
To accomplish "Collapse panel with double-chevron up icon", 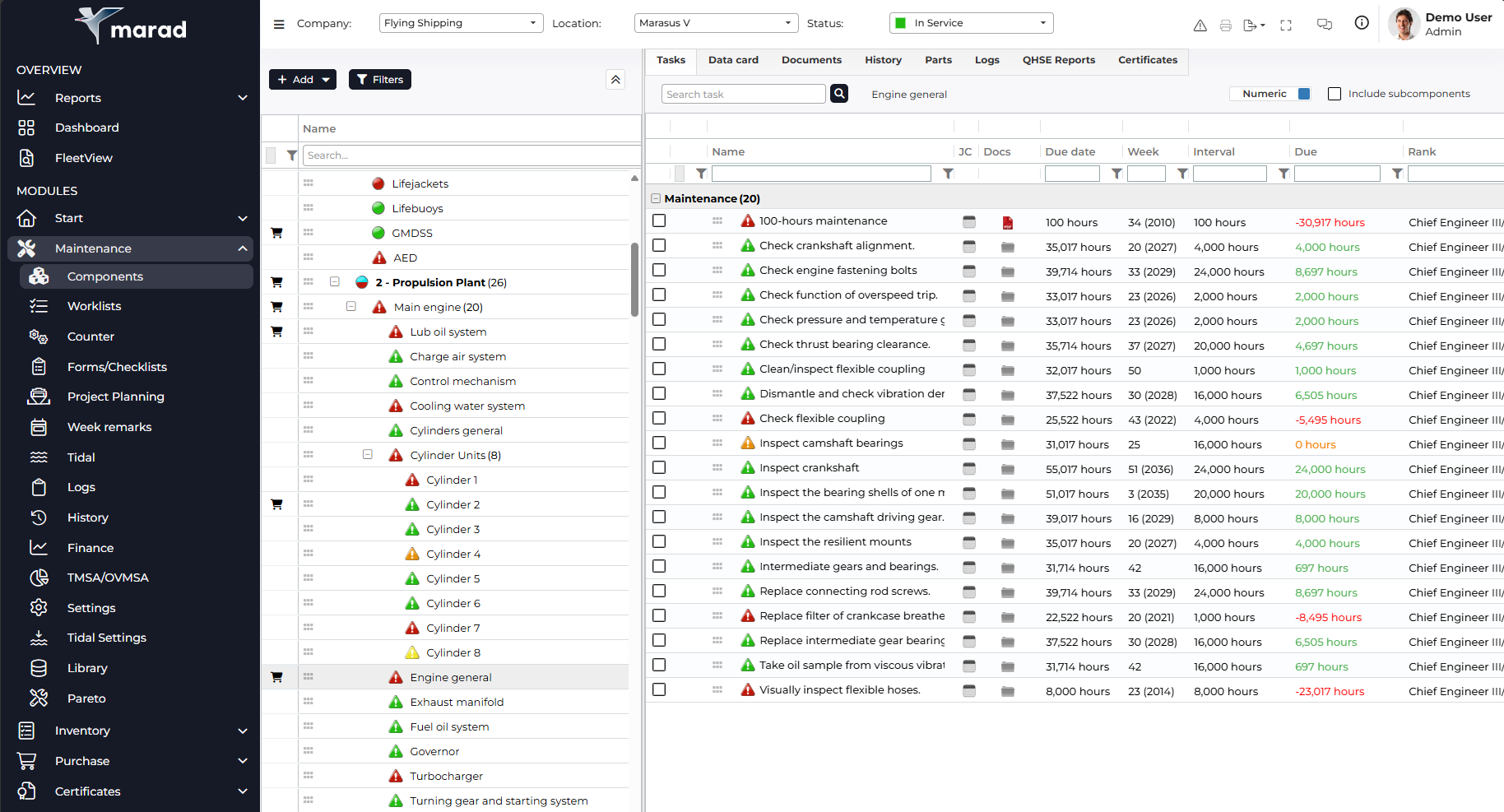I will (615, 80).
